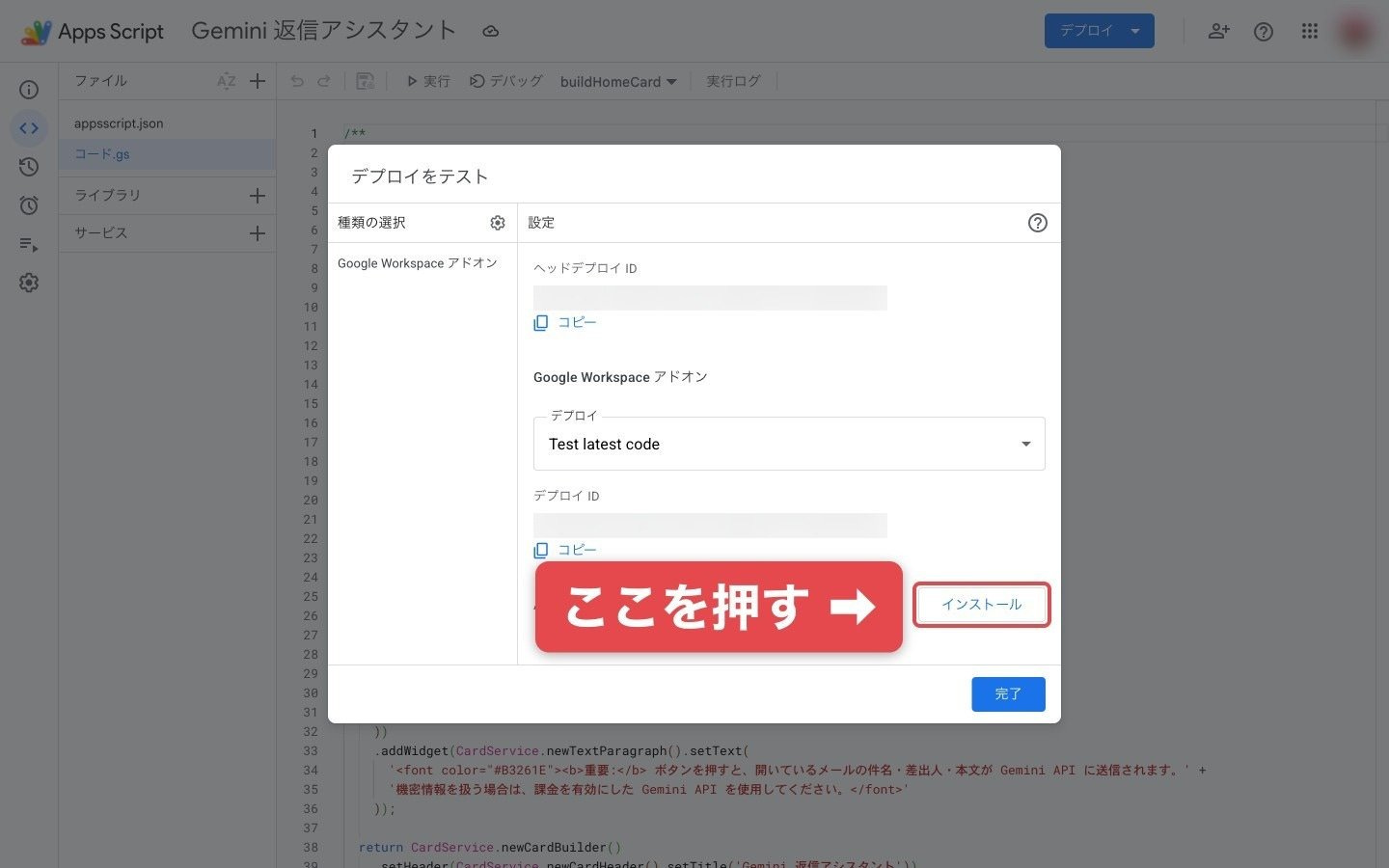Open the blue デプロイ dropdown button
The image size is (1389, 868).
[x=1100, y=31]
